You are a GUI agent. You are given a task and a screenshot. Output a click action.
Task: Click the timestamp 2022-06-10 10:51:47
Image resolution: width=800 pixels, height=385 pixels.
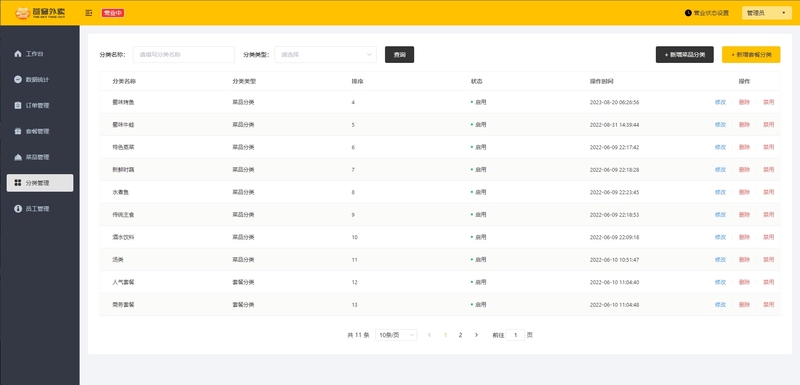point(614,260)
